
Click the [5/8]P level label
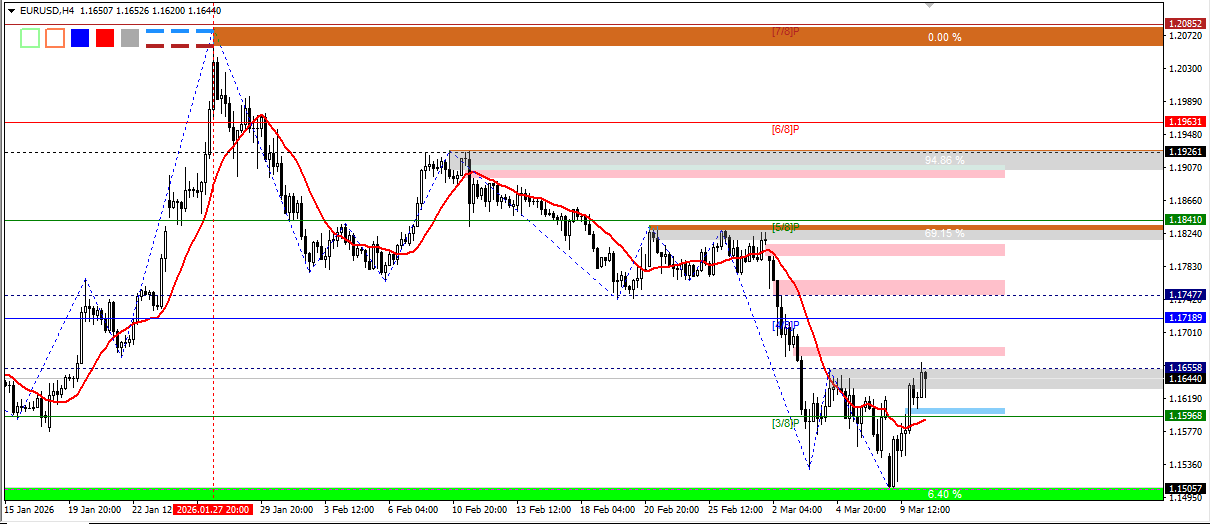(785, 228)
